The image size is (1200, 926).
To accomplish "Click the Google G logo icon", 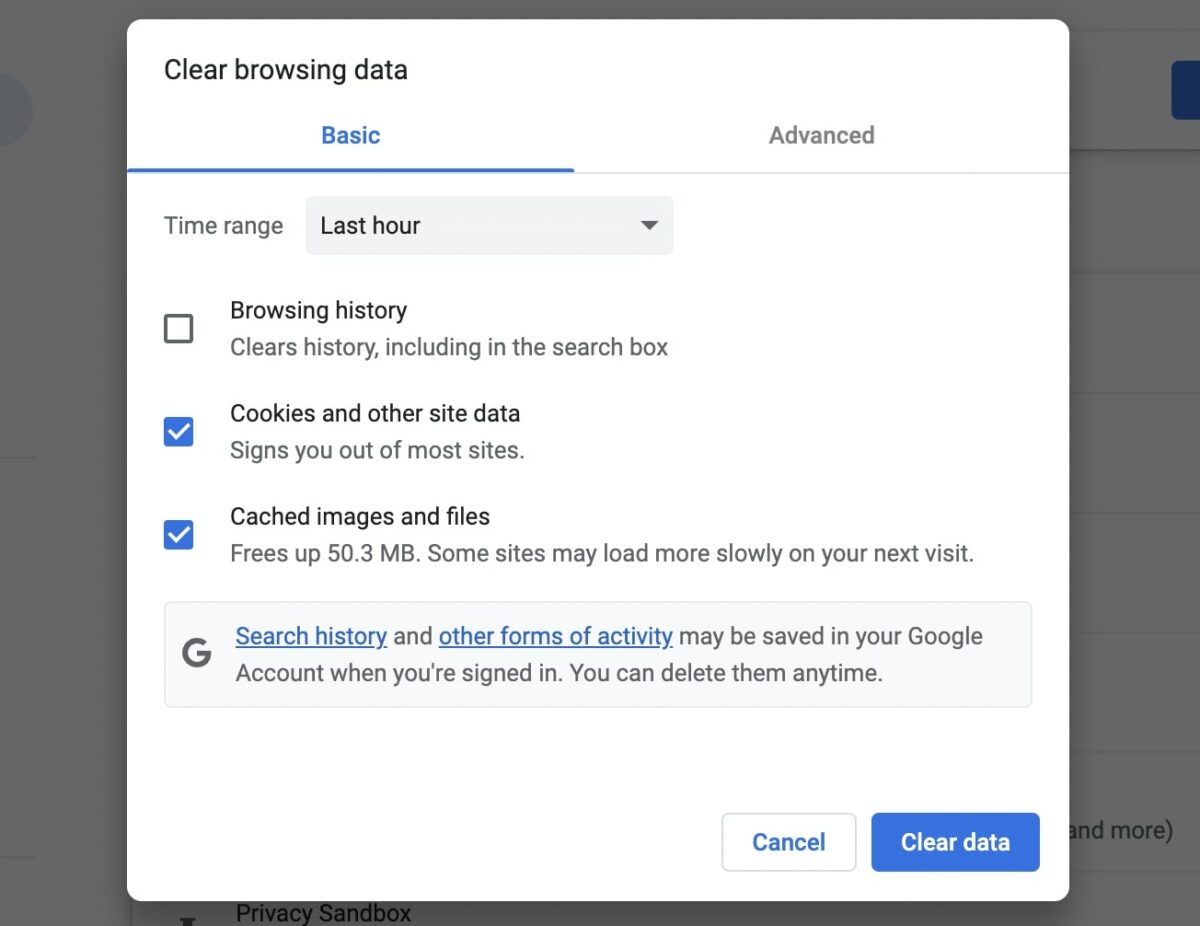I will pos(197,654).
